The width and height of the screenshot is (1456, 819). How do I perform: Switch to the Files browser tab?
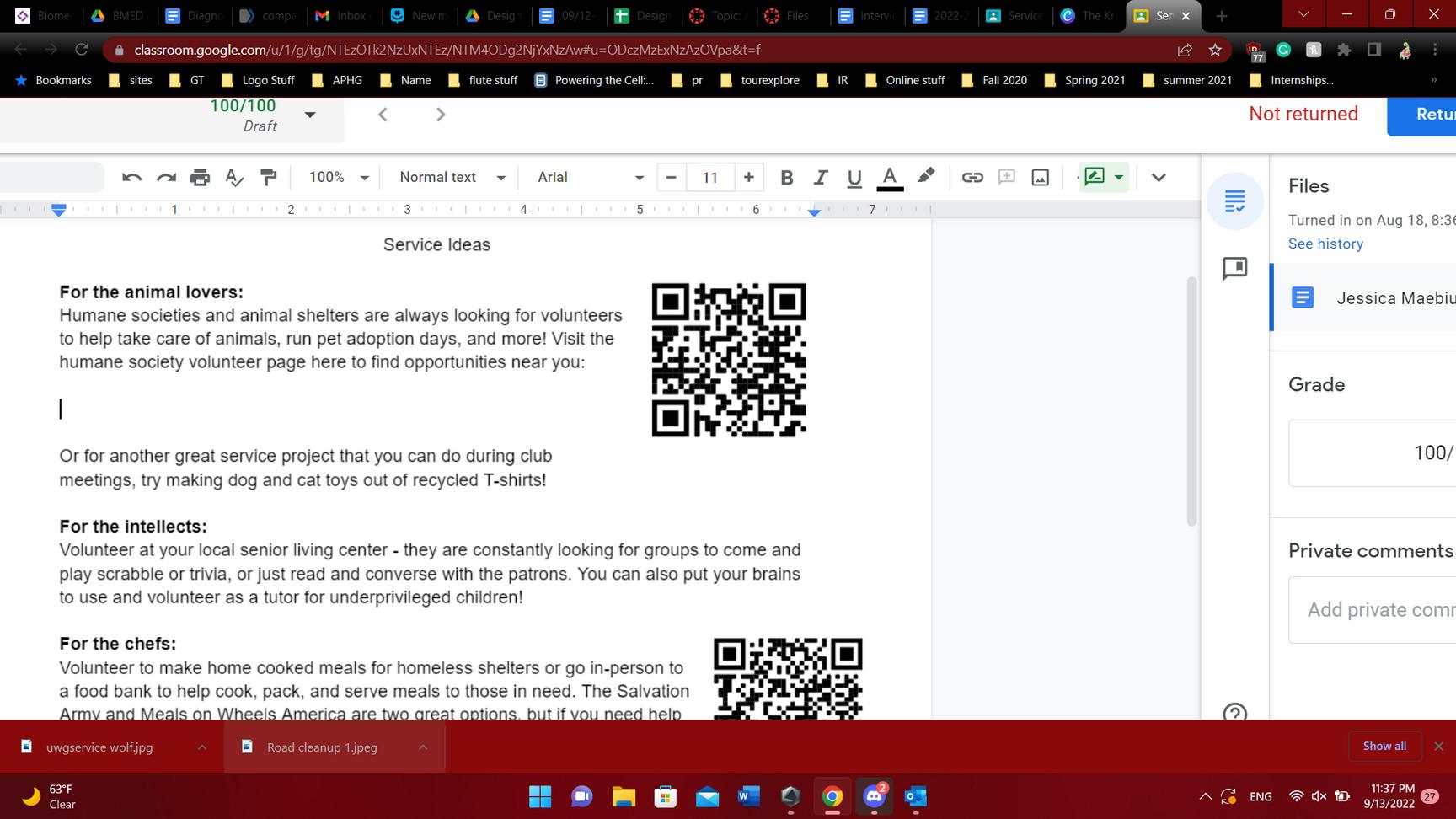(790, 16)
